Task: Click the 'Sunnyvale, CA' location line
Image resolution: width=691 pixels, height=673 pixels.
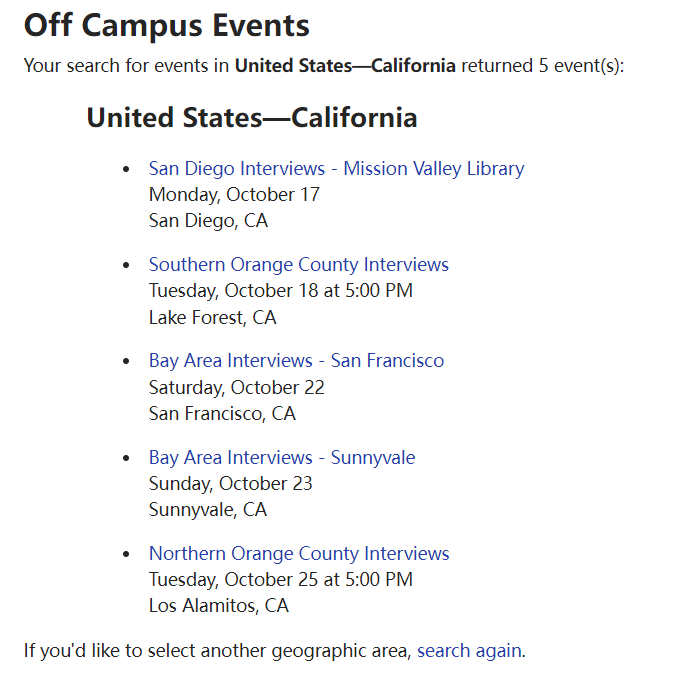Action: click(208, 509)
